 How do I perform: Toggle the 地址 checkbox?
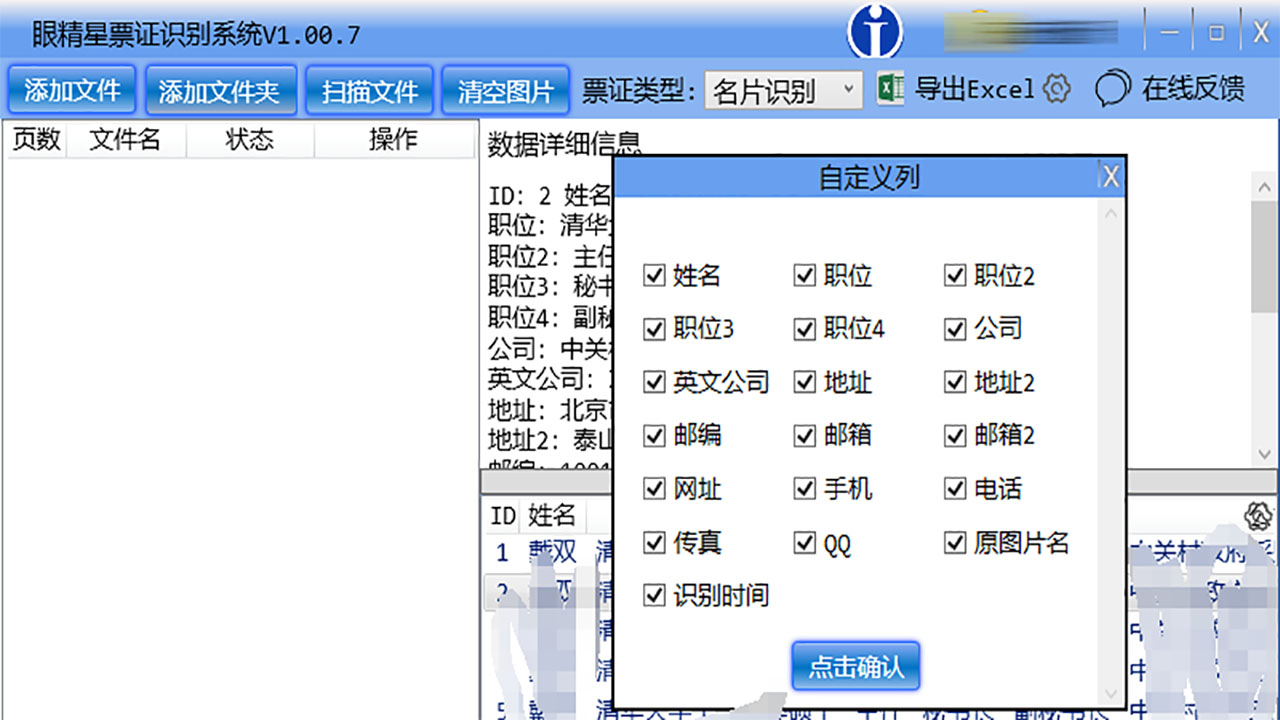pyautogui.click(x=805, y=382)
